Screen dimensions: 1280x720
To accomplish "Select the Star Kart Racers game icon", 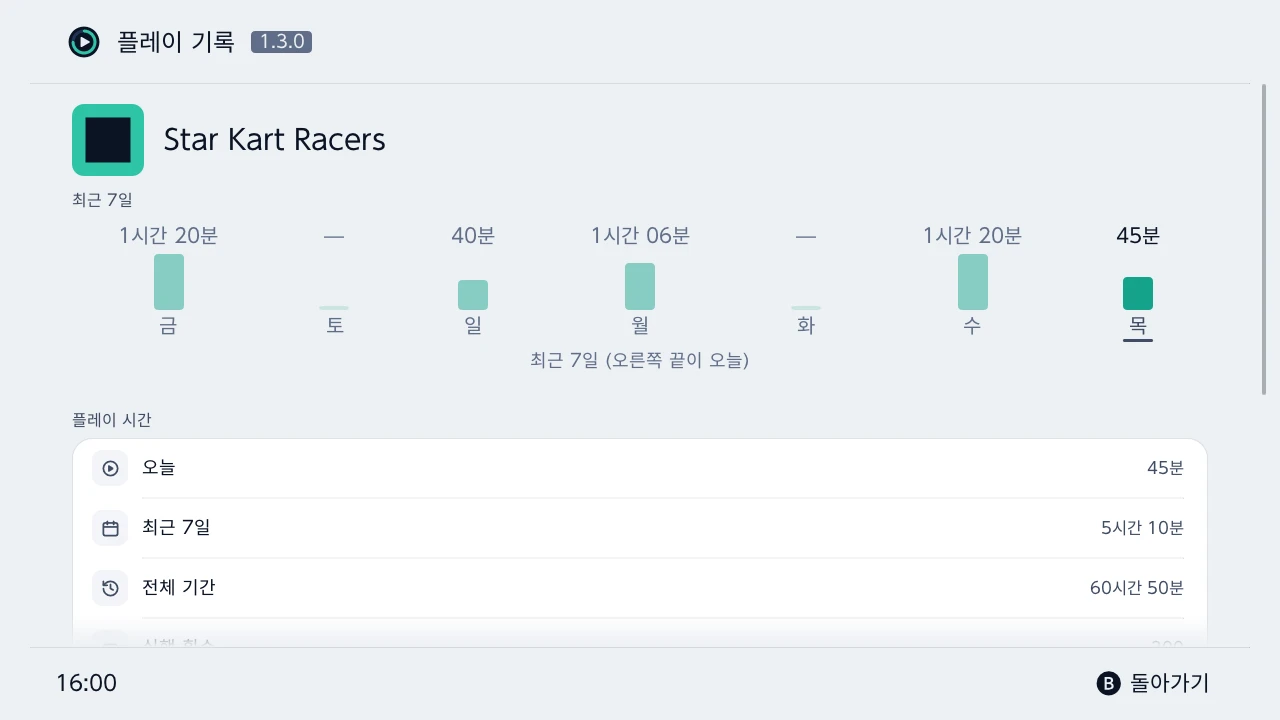I will point(108,140).
